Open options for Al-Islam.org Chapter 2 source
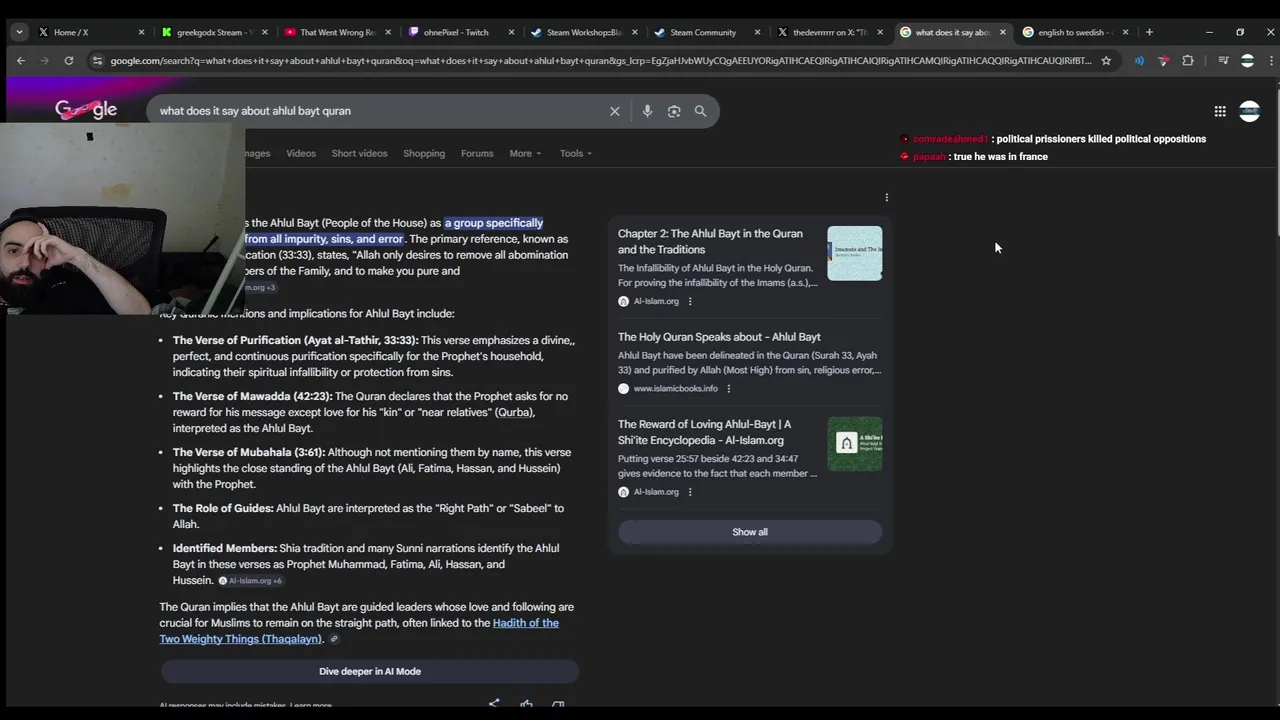Screen dimensions: 1280x720 [x=689, y=301]
